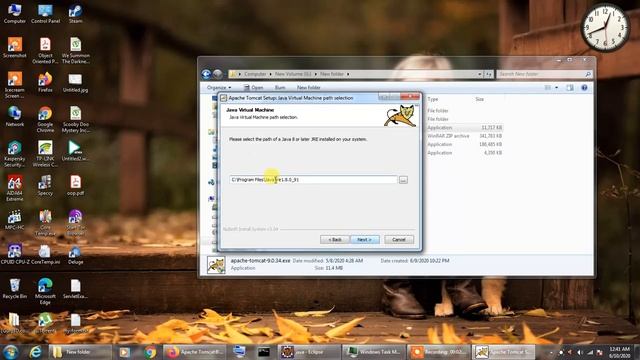The height and width of the screenshot is (360, 640).
Task: Select We Summon The Darkne... file icon
Action: click(76, 50)
